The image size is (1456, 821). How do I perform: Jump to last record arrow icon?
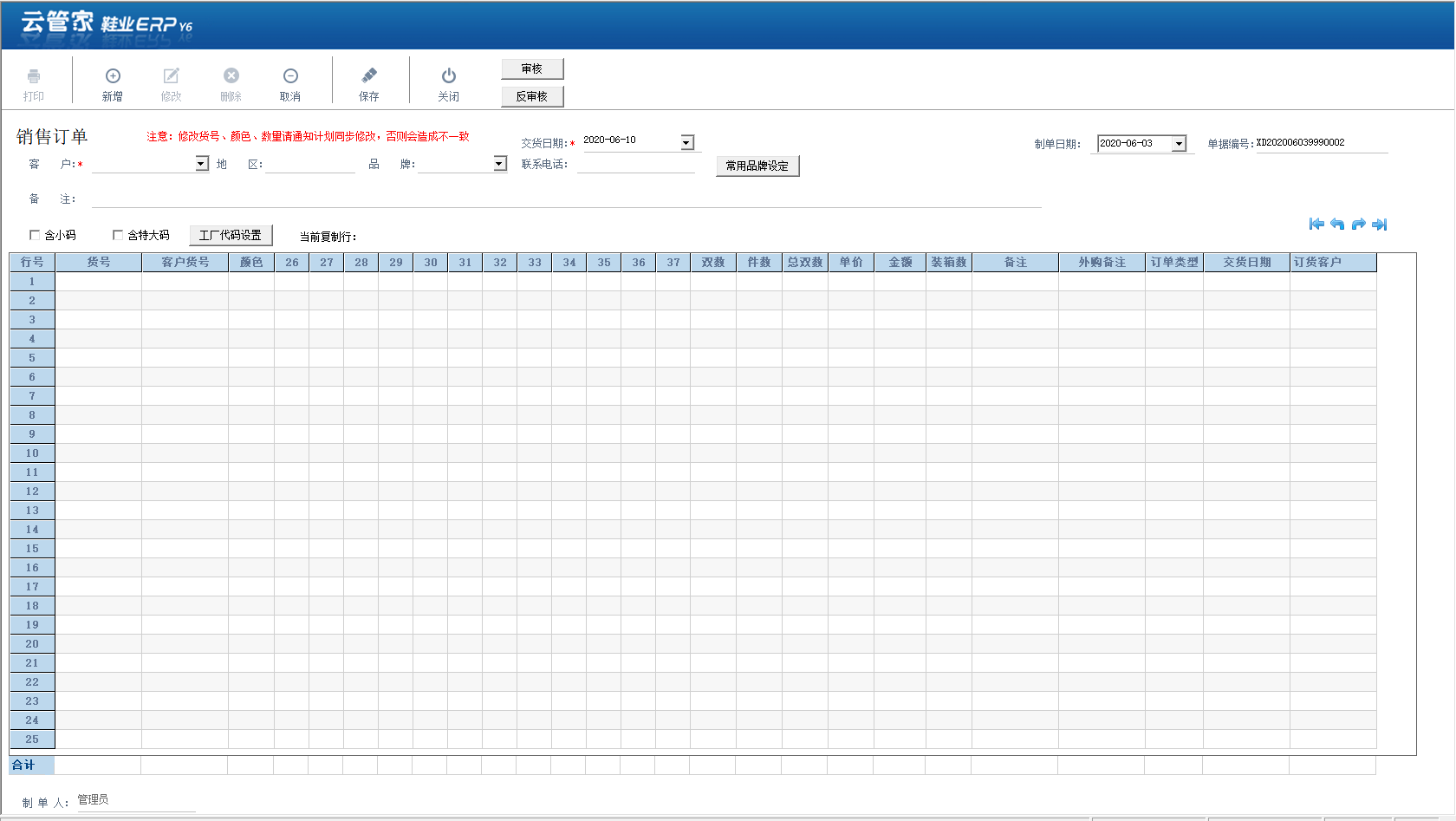(x=1380, y=225)
